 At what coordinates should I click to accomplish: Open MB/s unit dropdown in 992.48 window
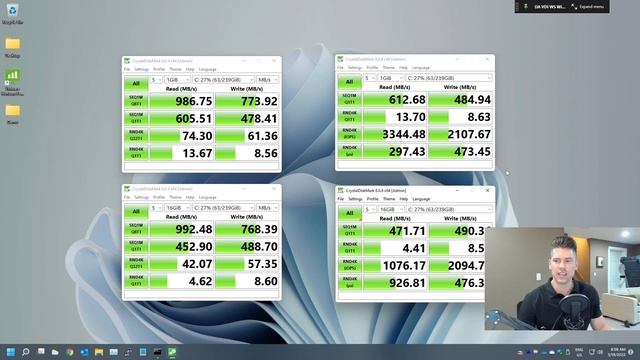click(x=267, y=208)
